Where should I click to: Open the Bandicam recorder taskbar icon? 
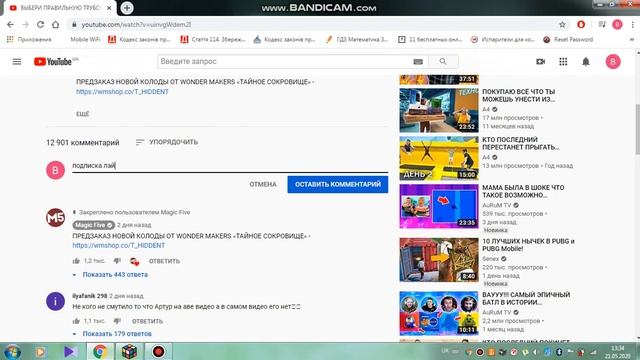[158, 351]
